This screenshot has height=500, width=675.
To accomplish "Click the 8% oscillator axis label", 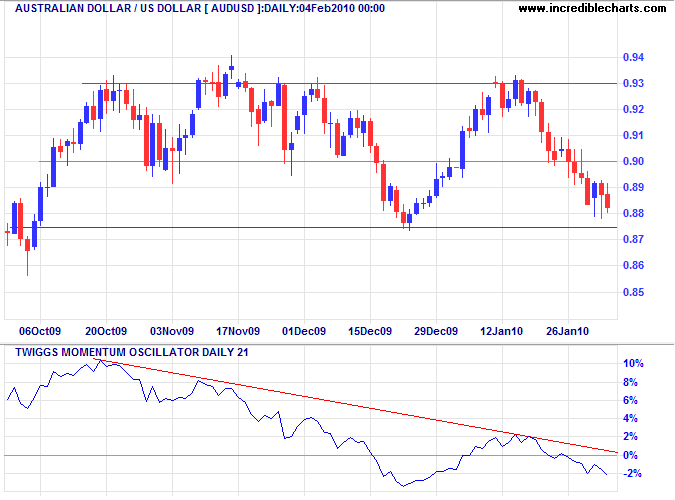I will [630, 382].
